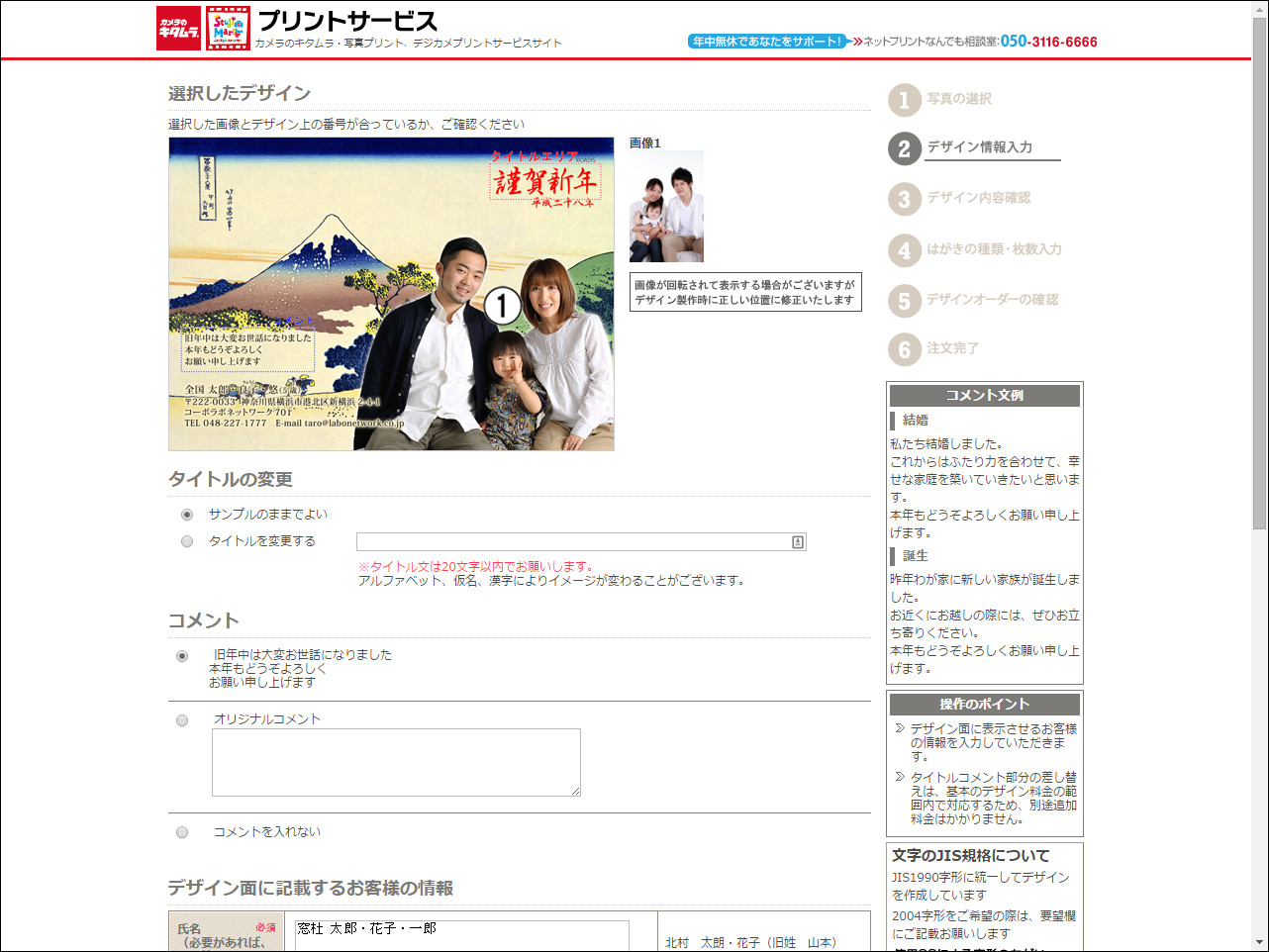
Task: Click the 操作のポイント panel header
Action: pyautogui.click(x=984, y=705)
